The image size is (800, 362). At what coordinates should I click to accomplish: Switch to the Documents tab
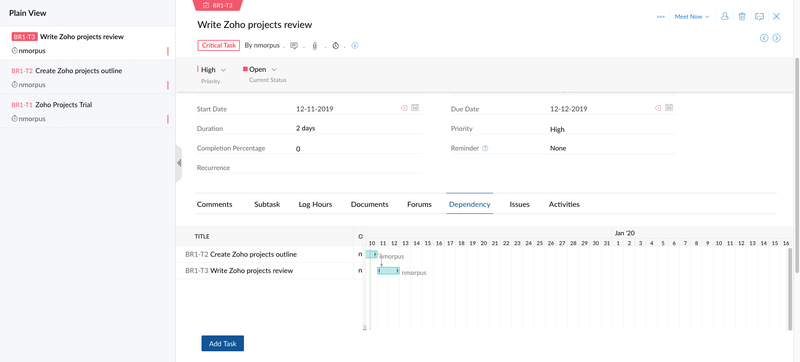369,204
